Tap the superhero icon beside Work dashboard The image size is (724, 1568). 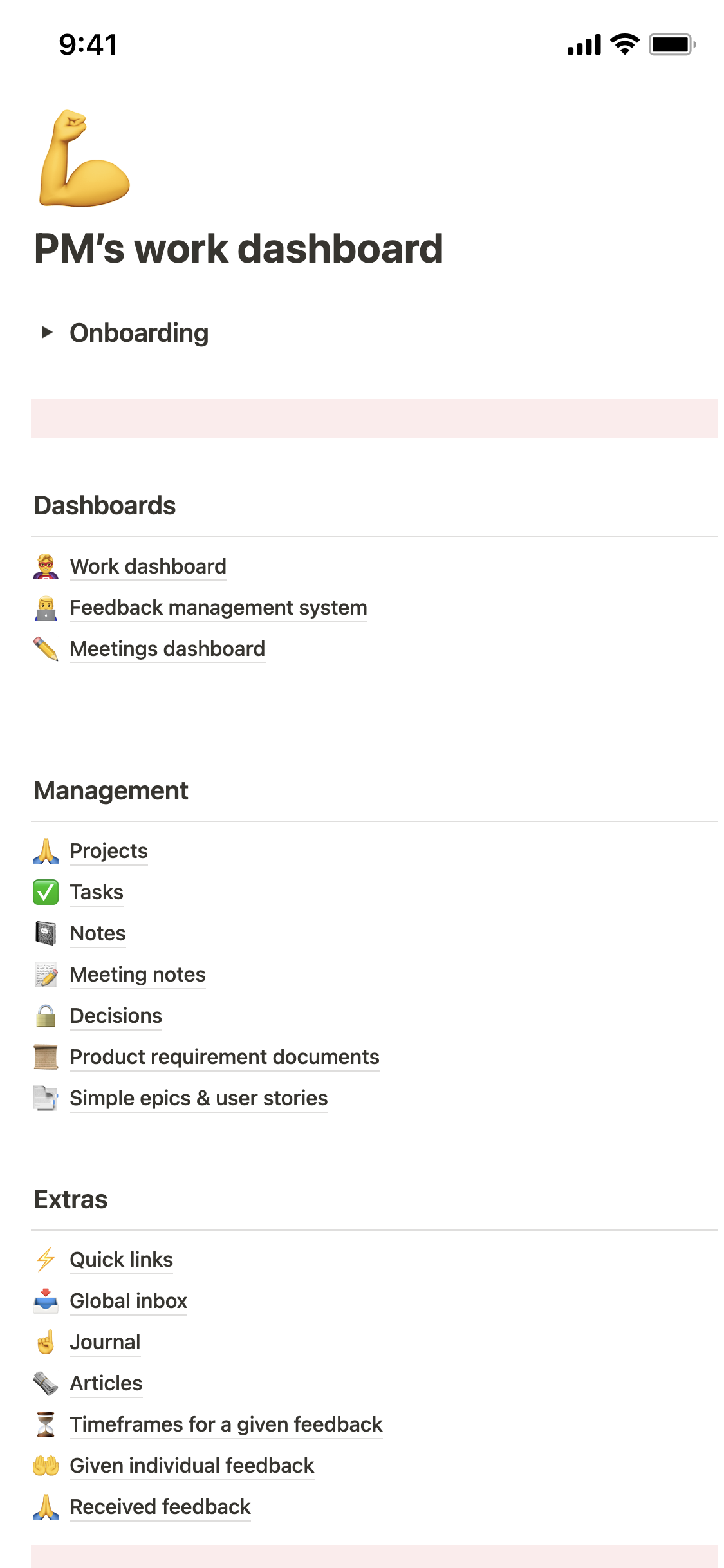46,566
